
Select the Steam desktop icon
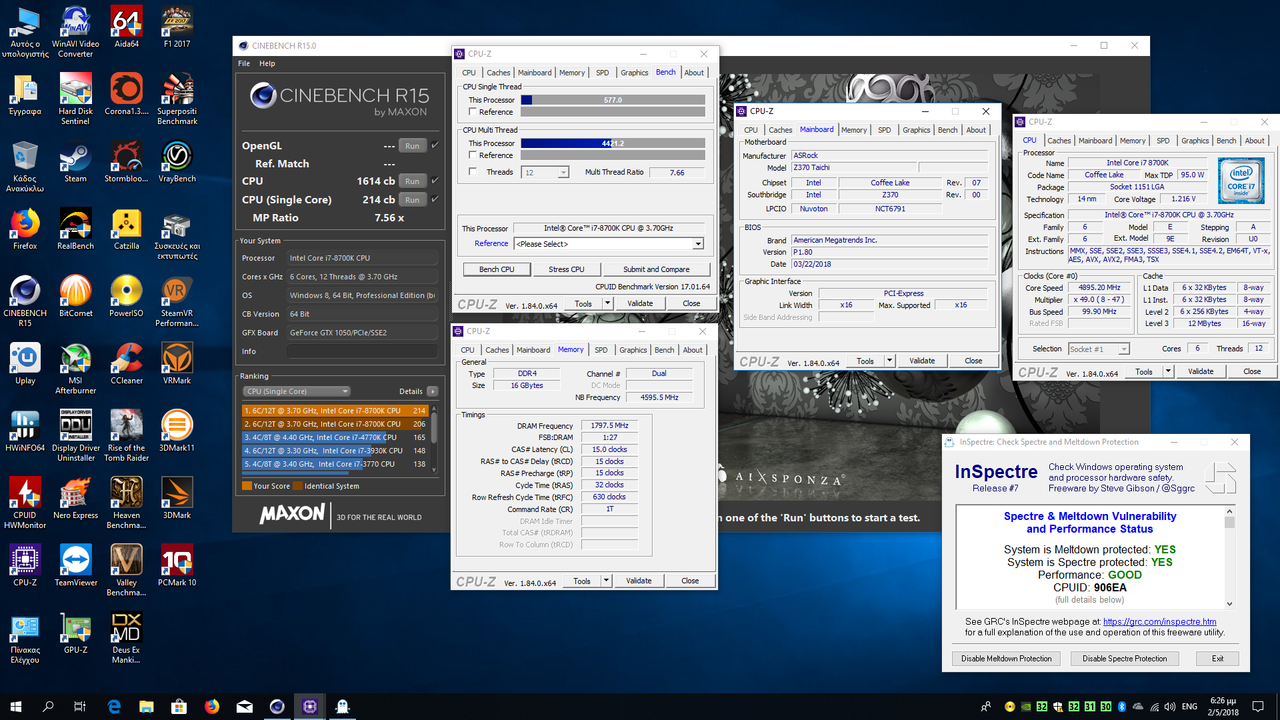pyautogui.click(x=76, y=162)
